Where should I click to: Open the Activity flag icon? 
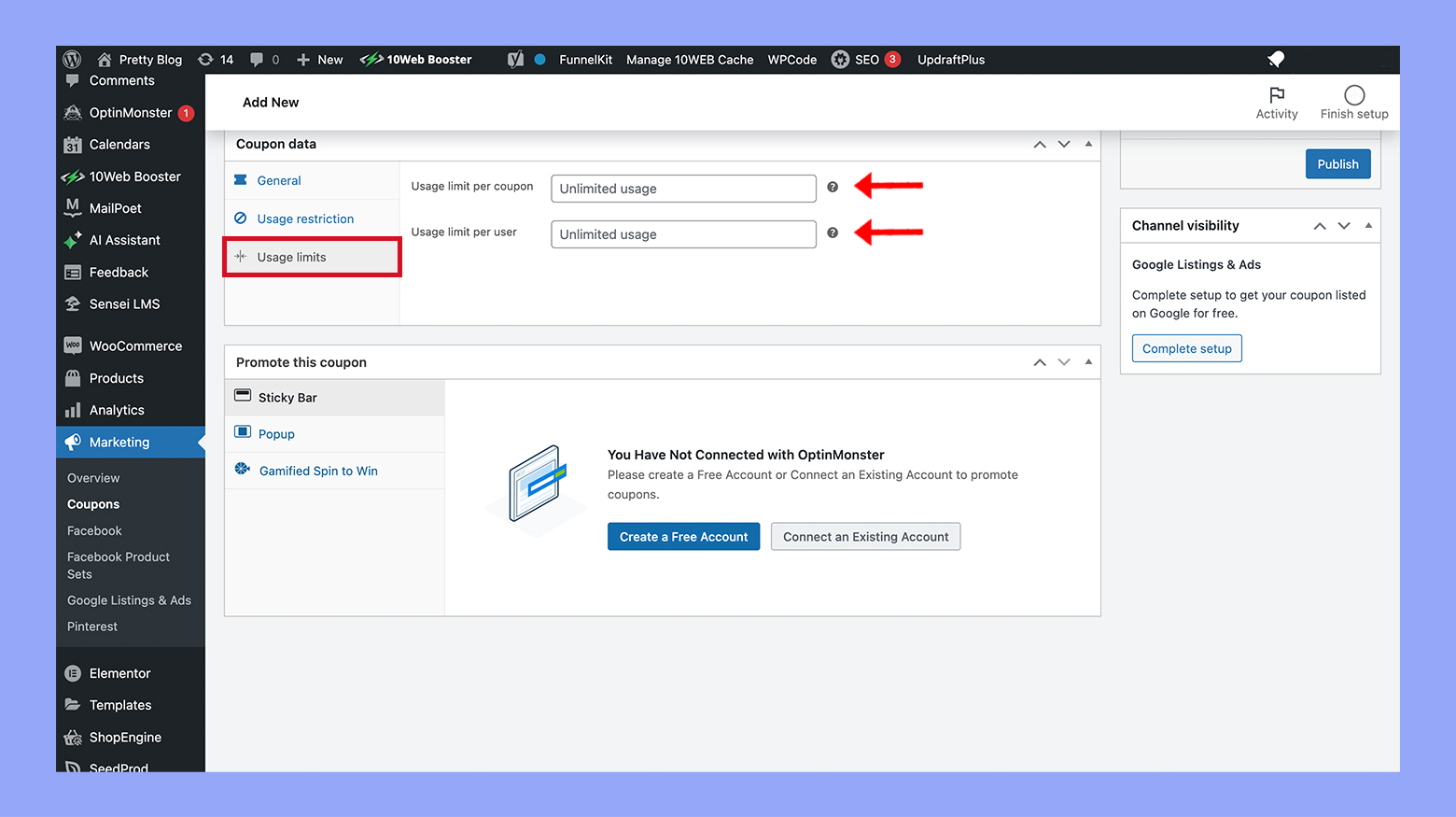point(1277,96)
